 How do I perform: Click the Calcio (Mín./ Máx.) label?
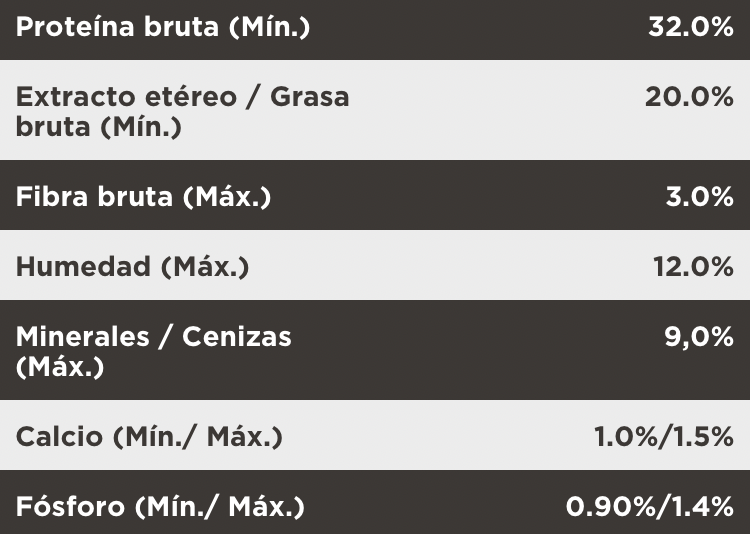pyautogui.click(x=149, y=437)
